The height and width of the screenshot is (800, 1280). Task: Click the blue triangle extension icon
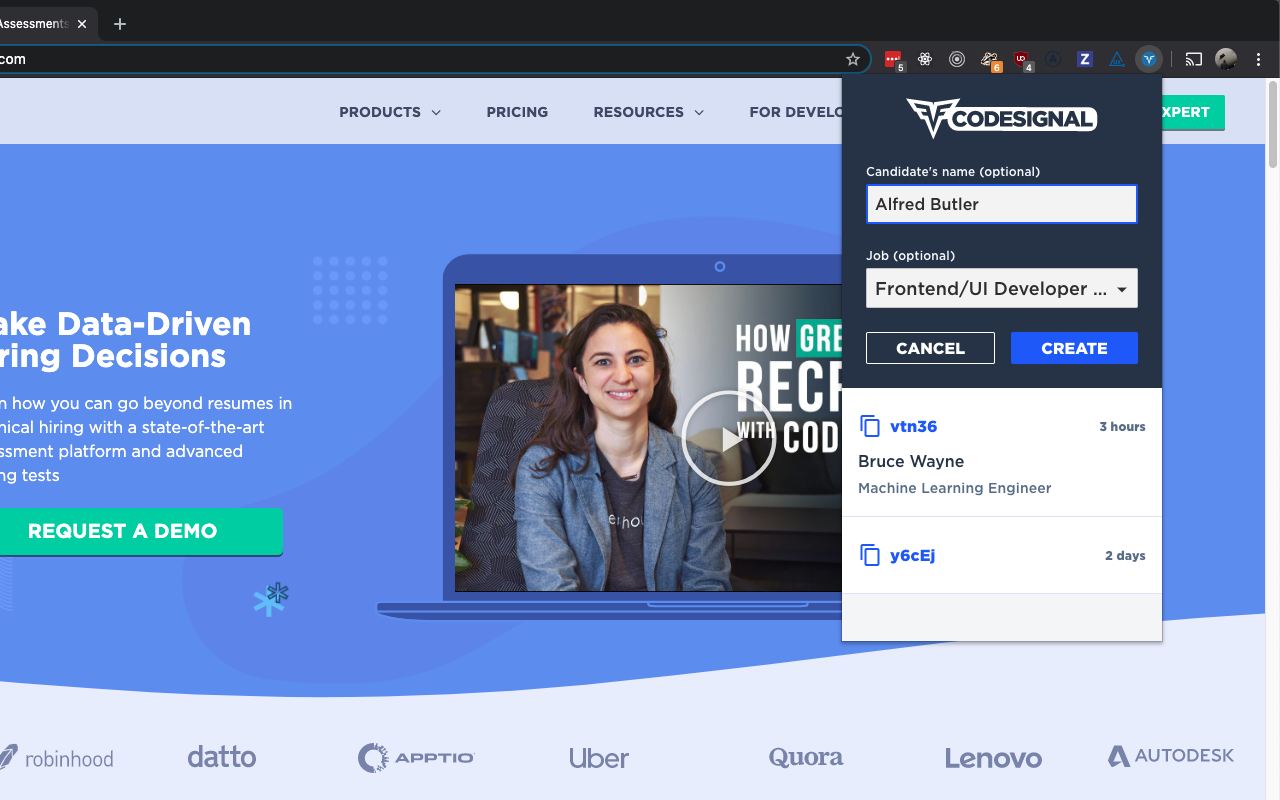[1117, 59]
